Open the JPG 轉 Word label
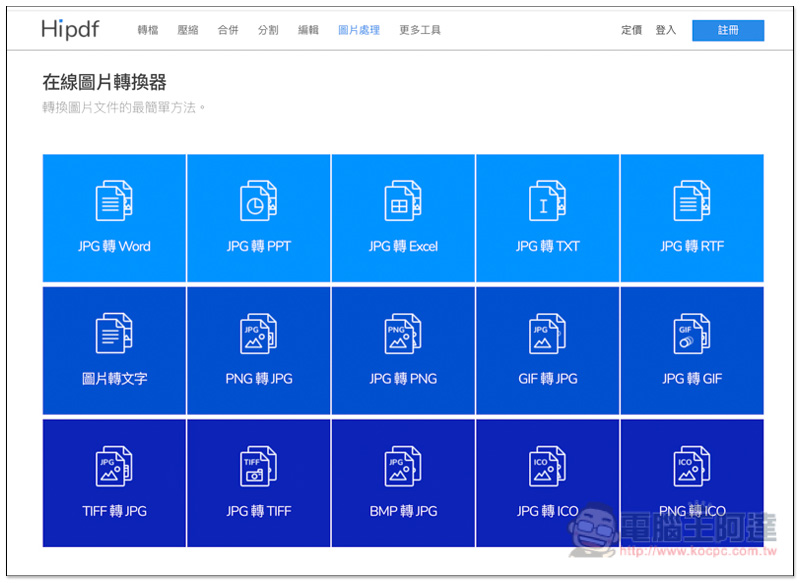 pos(114,246)
